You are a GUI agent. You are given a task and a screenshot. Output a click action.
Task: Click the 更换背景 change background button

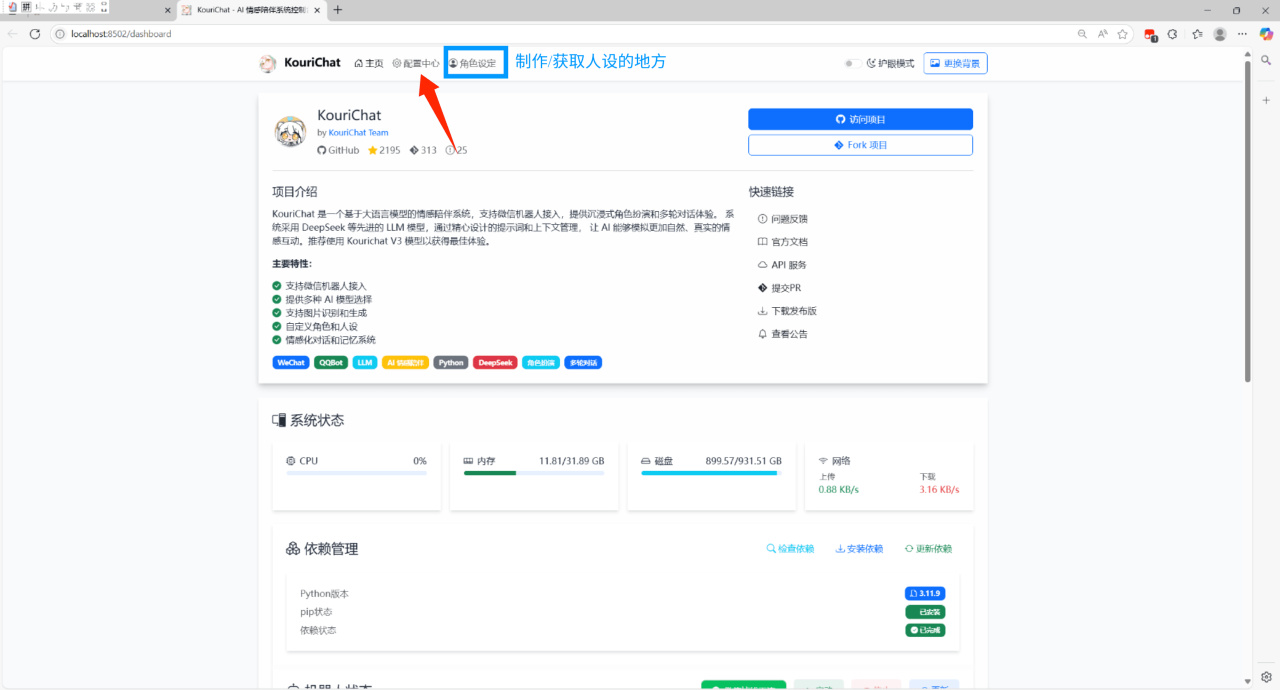coord(955,63)
